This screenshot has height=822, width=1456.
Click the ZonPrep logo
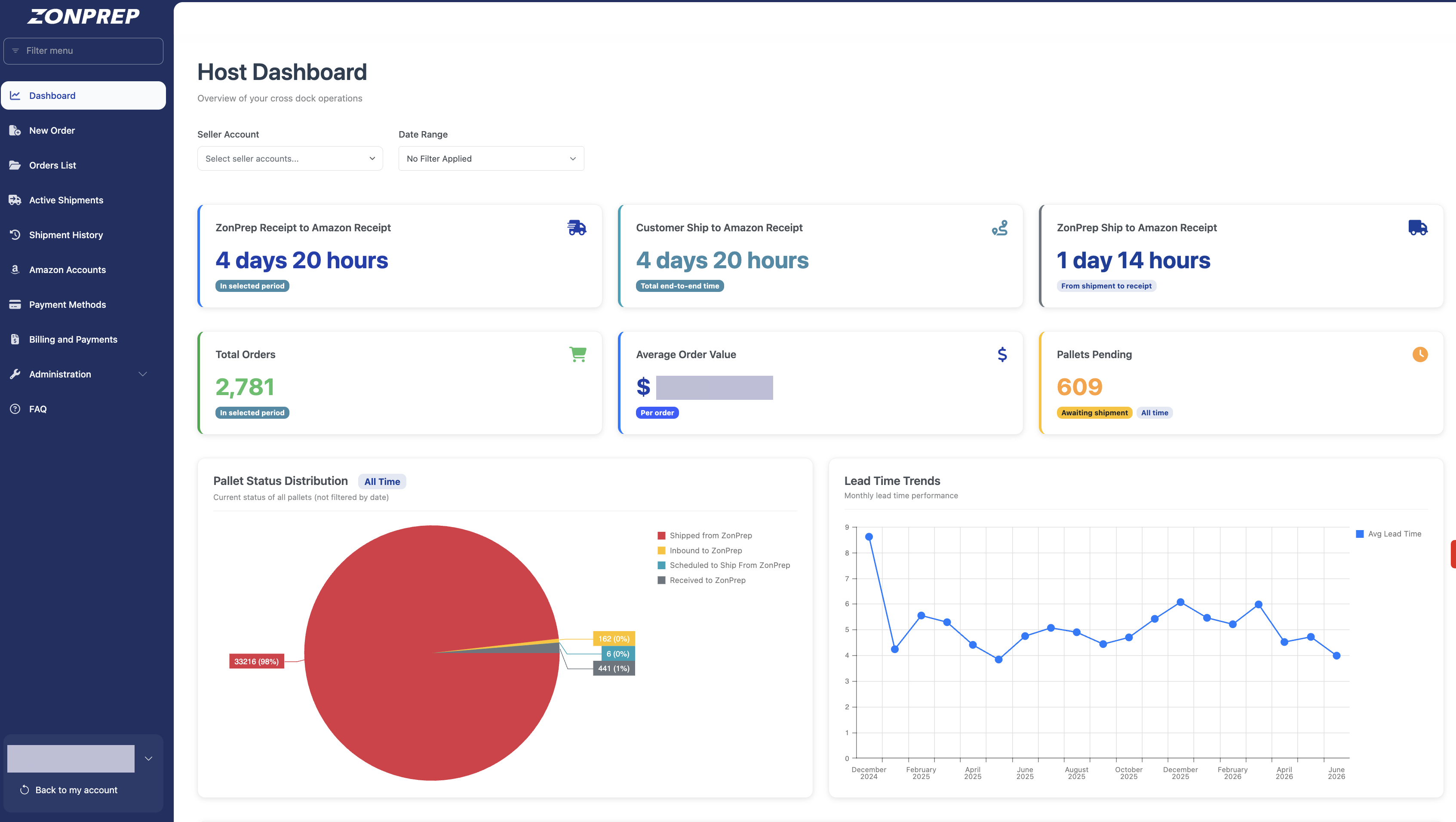tap(83, 16)
